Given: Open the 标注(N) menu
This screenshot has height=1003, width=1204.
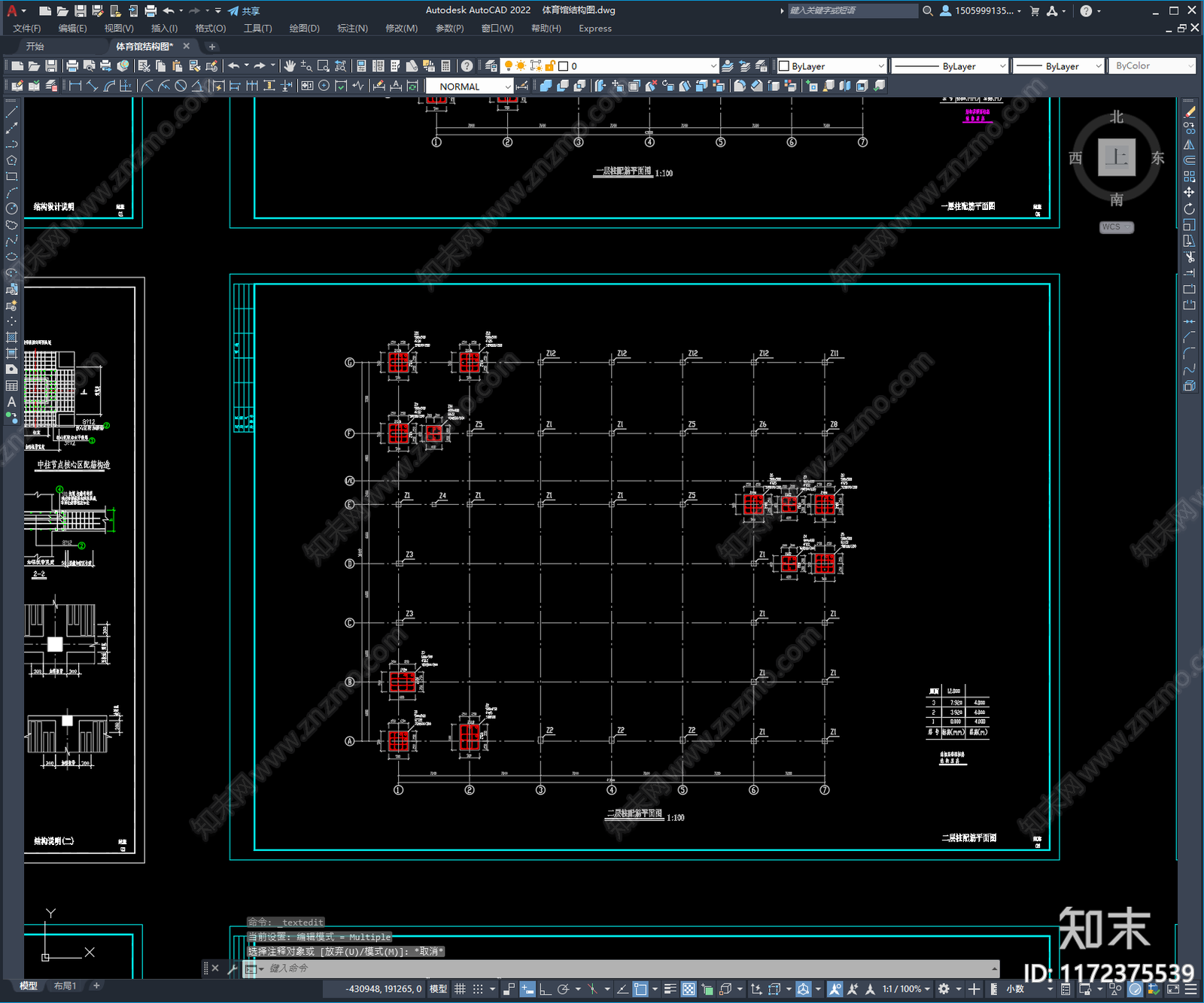Looking at the screenshot, I should (352, 29).
